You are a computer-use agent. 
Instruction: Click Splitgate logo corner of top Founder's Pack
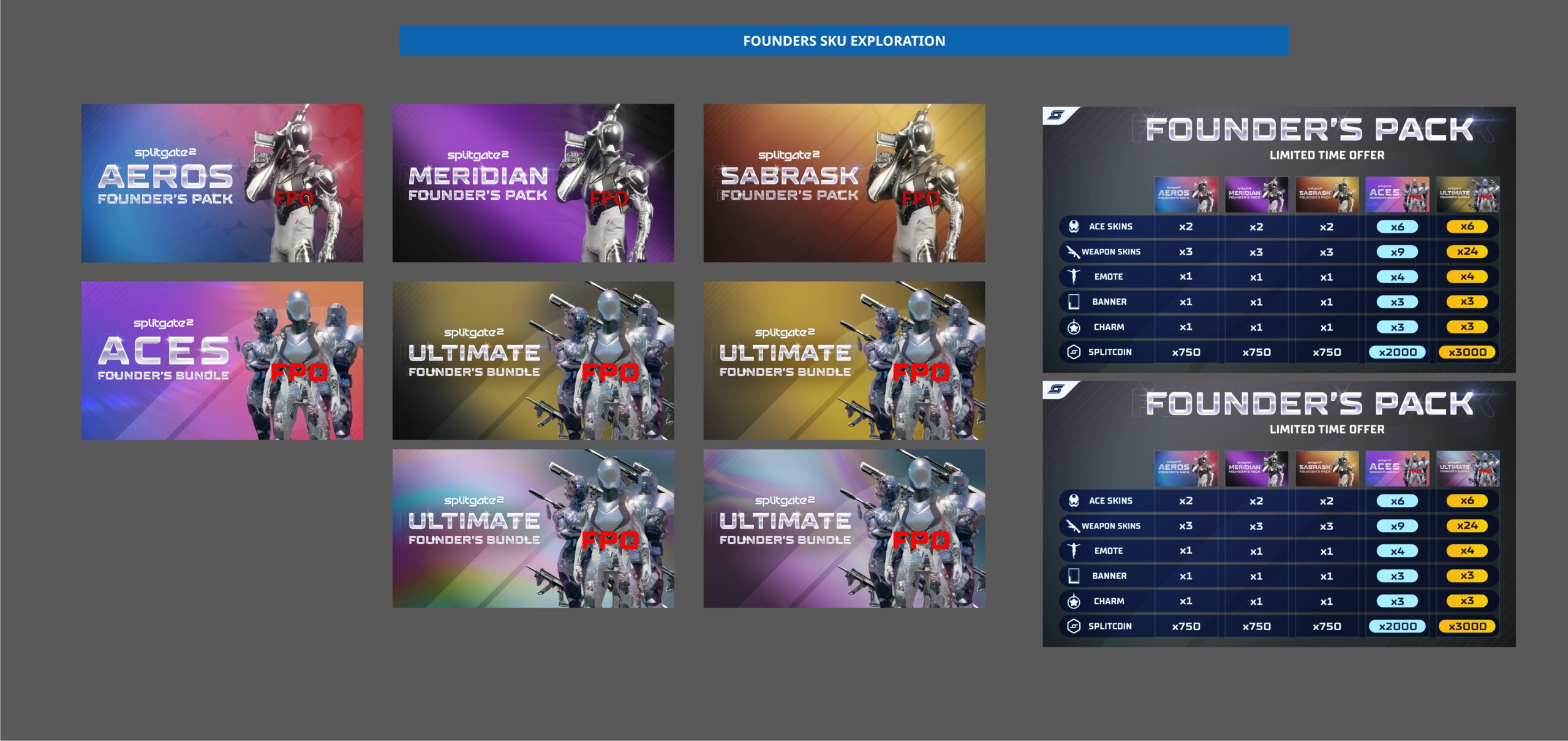pos(1057,115)
